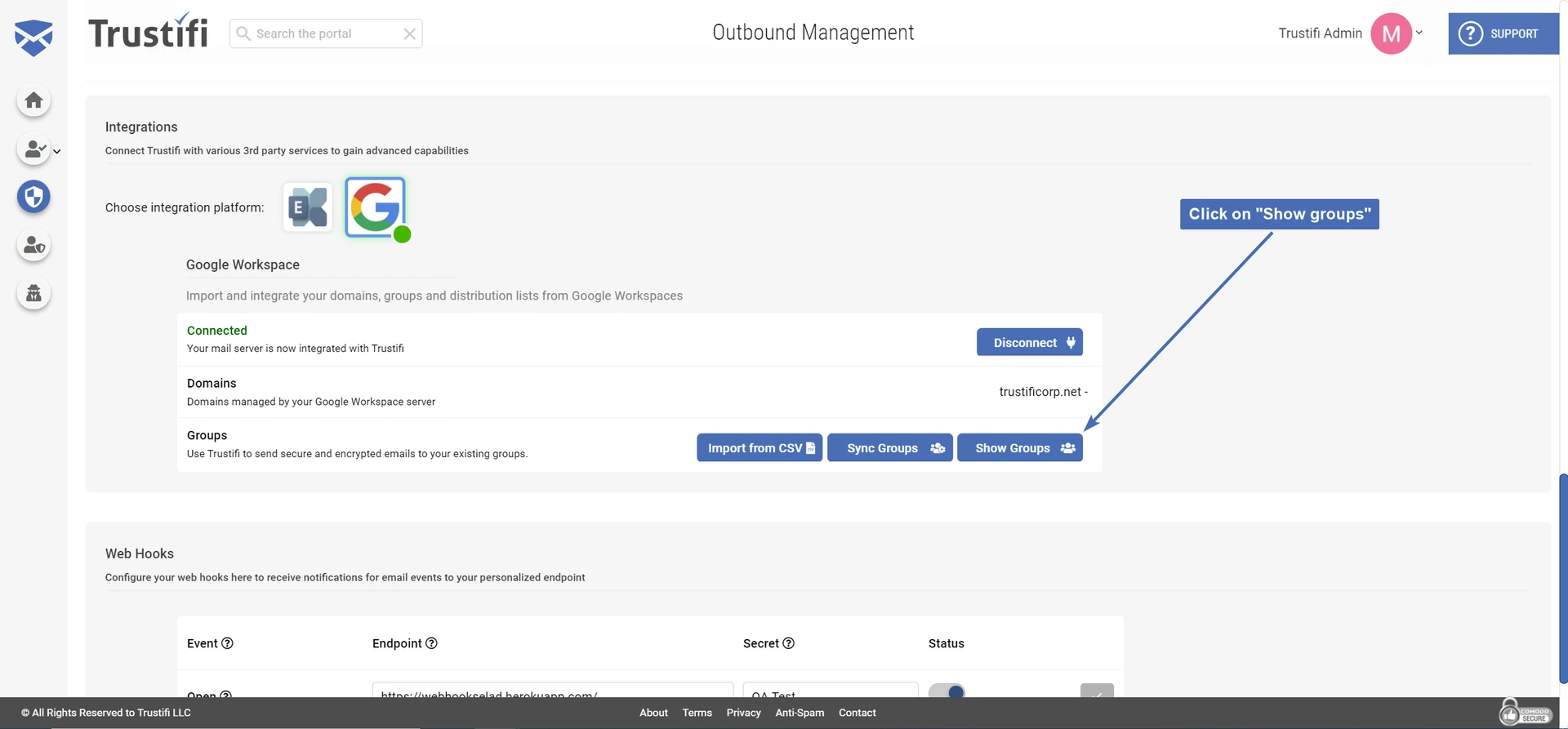The width and height of the screenshot is (1568, 729).
Task: Click the Trustifi envelope shield logo
Action: point(33,38)
